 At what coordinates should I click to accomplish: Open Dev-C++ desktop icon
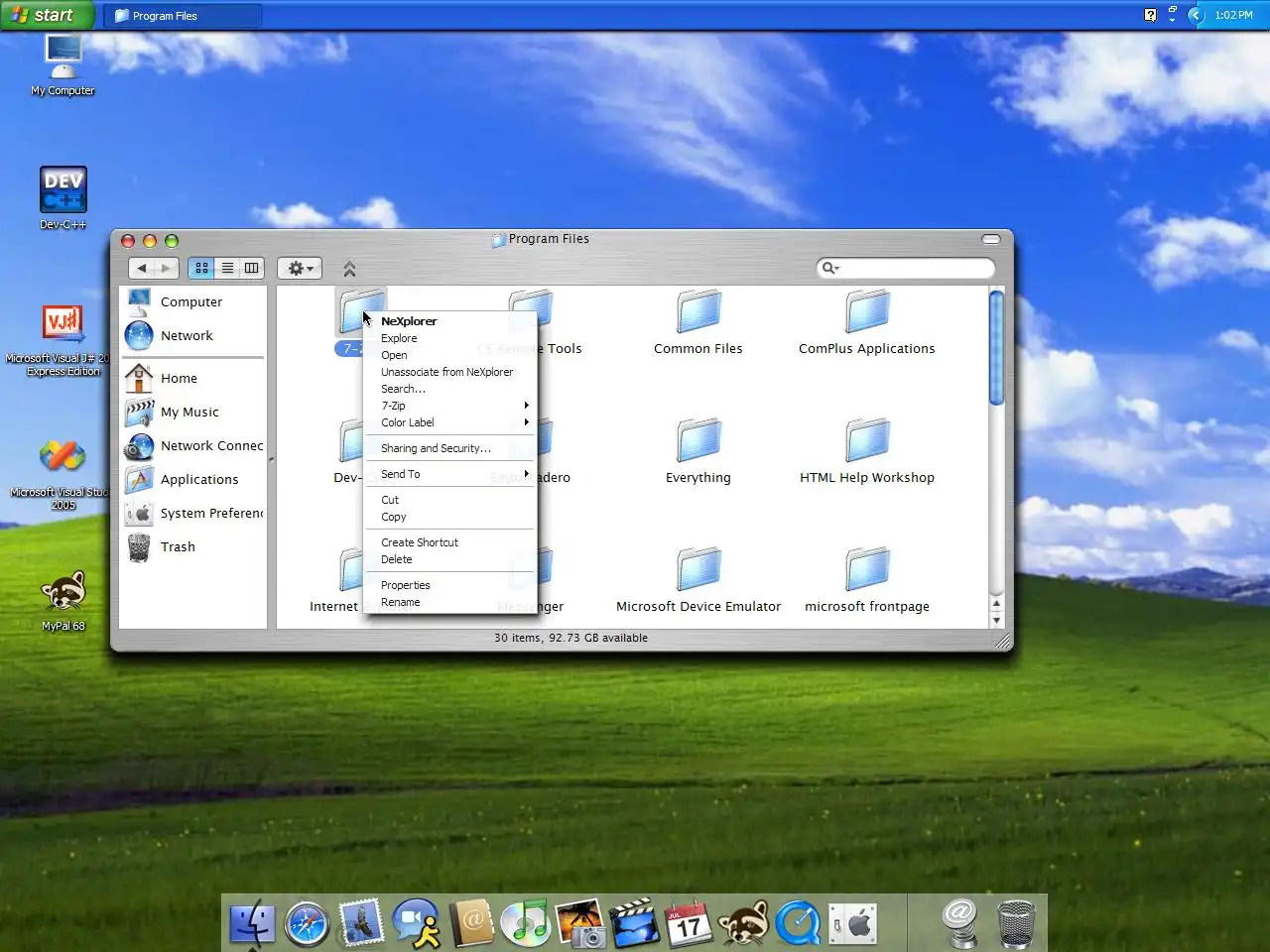pyautogui.click(x=63, y=197)
